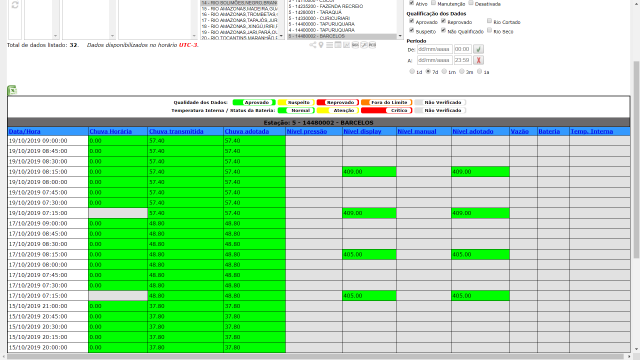Click the list view icon below the station list
640x360 pixels.
[x=329, y=45]
